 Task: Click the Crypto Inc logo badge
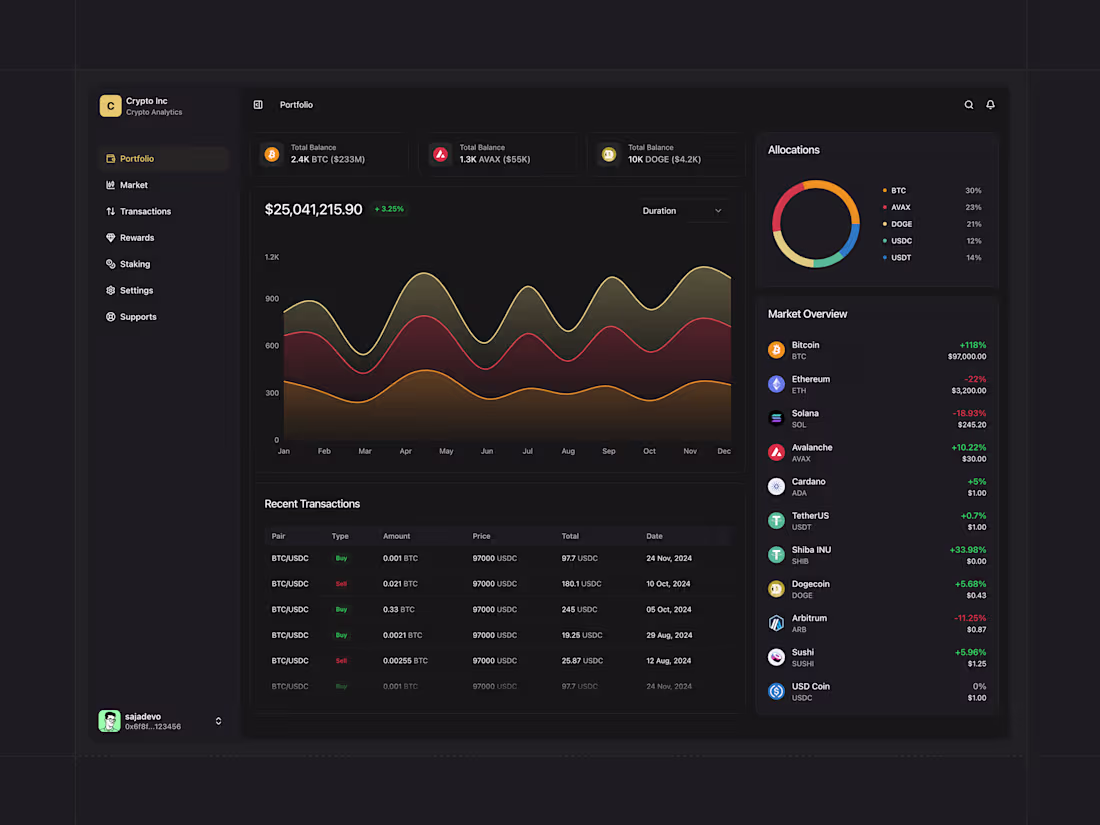coord(110,105)
